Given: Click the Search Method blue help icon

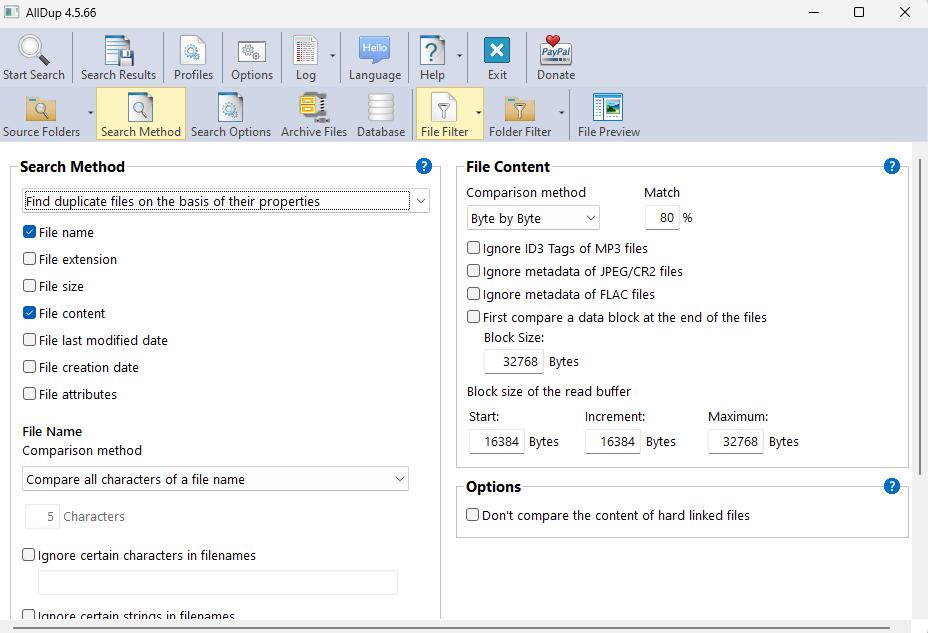Looking at the screenshot, I should tap(424, 166).
